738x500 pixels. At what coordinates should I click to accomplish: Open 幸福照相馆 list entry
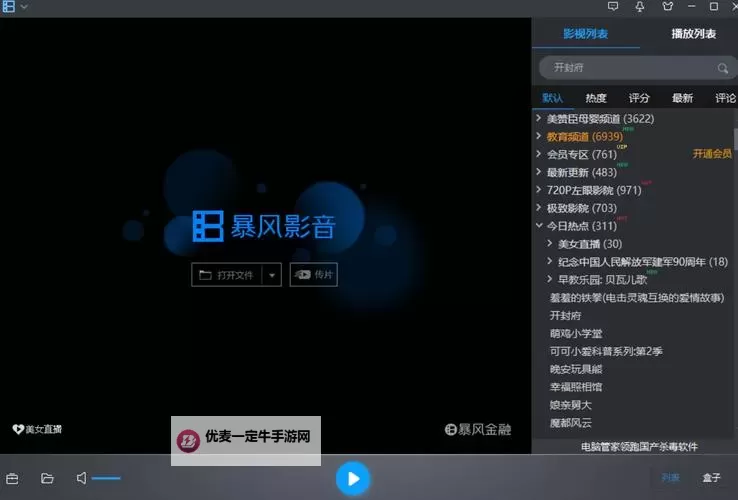pyautogui.click(x=576, y=387)
